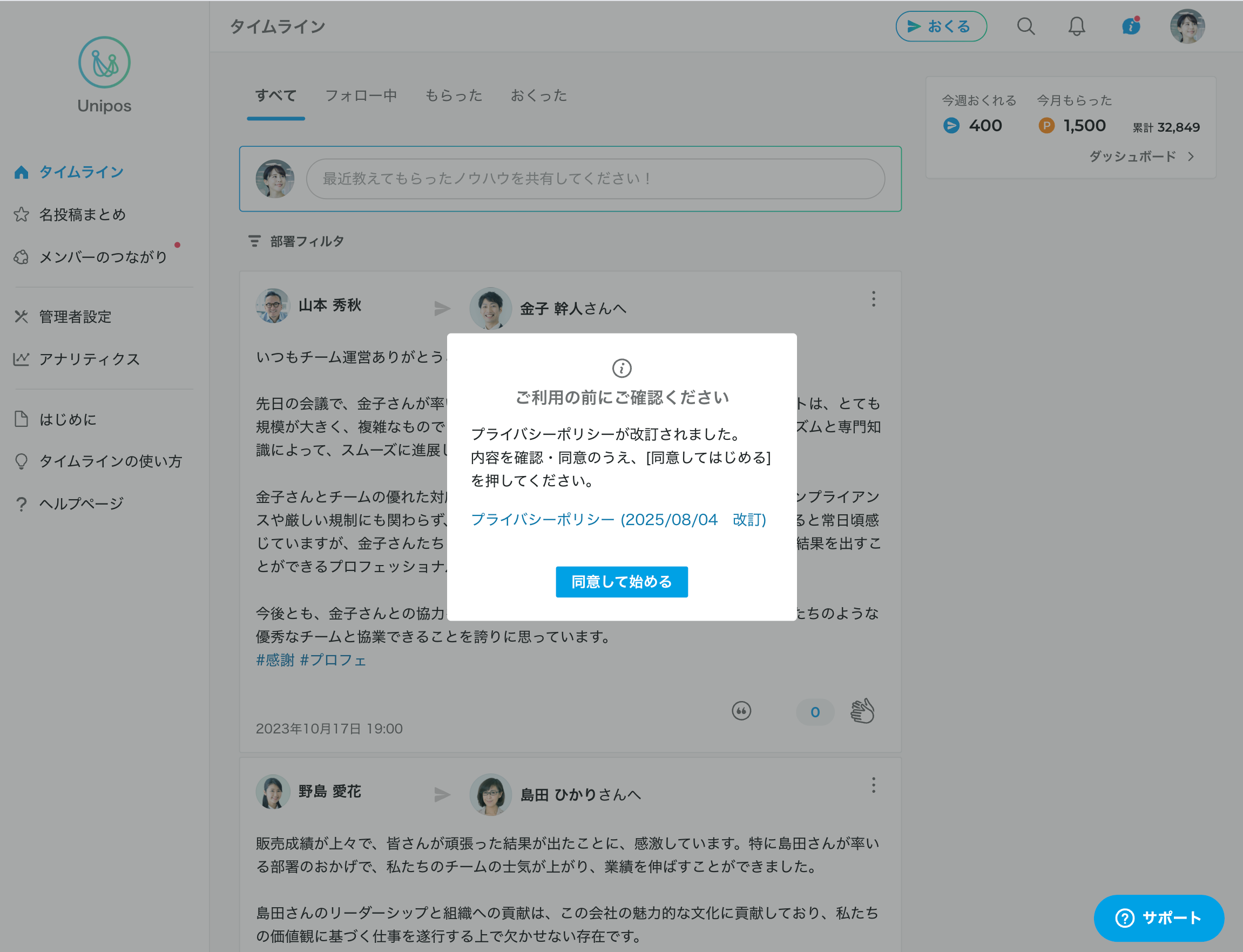
Task: Click the ダッシュボード link
Action: coord(1132,157)
